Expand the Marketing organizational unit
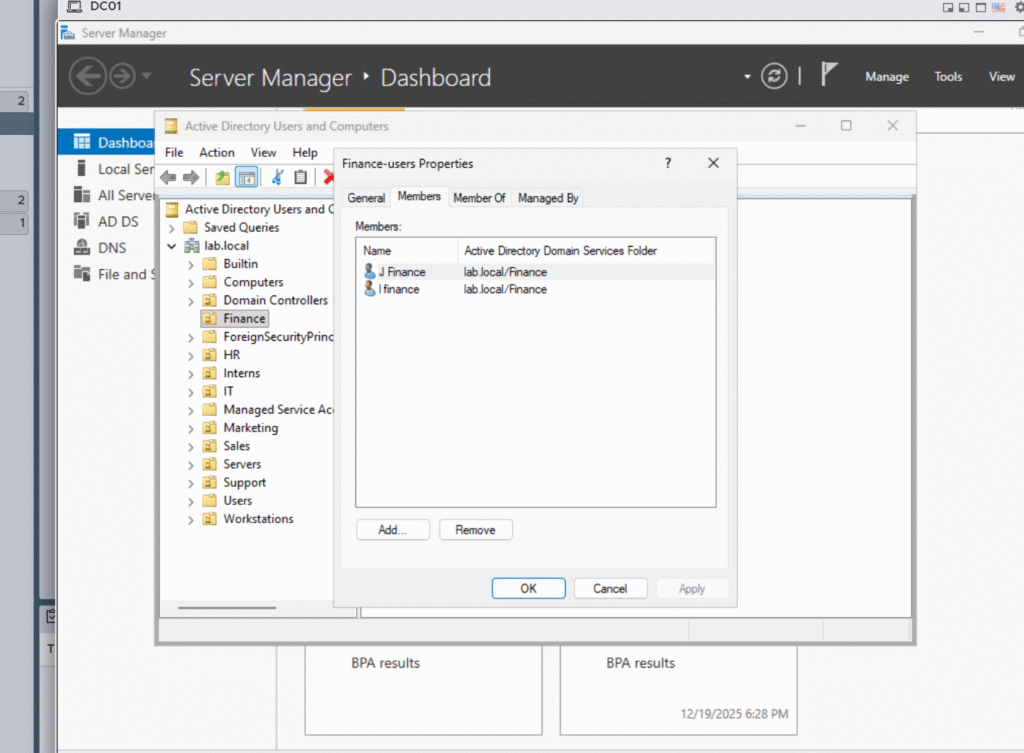Viewport: 1024px width, 753px height. (x=190, y=428)
